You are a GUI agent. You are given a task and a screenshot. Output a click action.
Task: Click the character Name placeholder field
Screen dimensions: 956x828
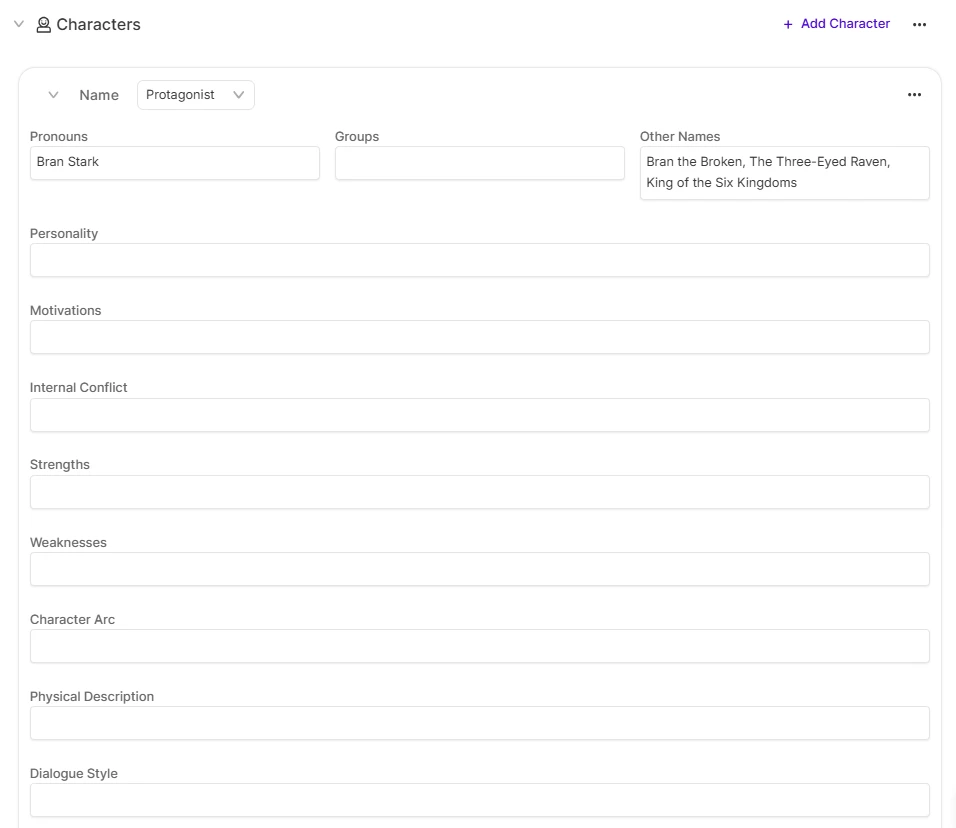tap(99, 95)
